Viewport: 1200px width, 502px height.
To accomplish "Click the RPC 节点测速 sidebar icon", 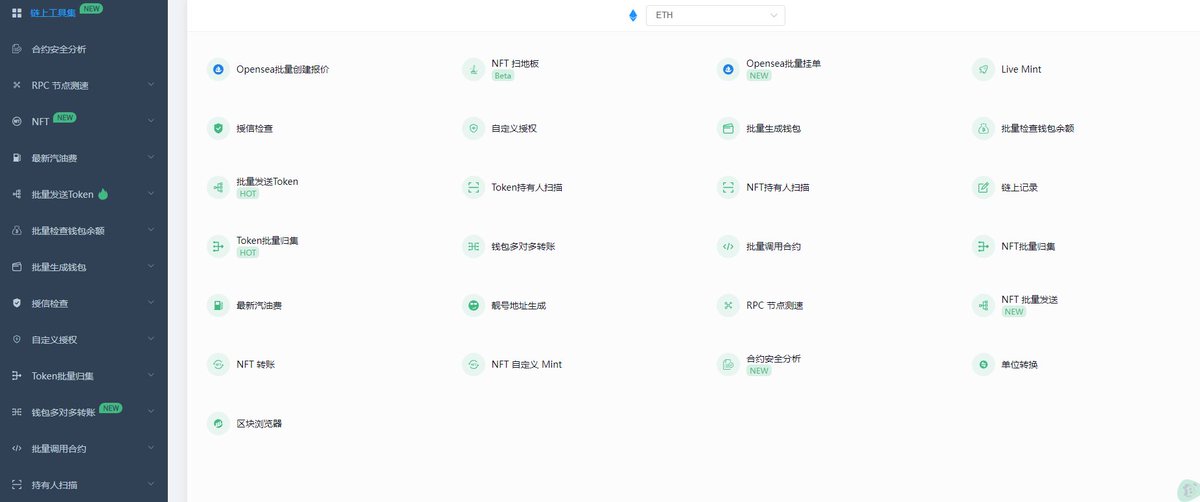I will [x=16, y=85].
